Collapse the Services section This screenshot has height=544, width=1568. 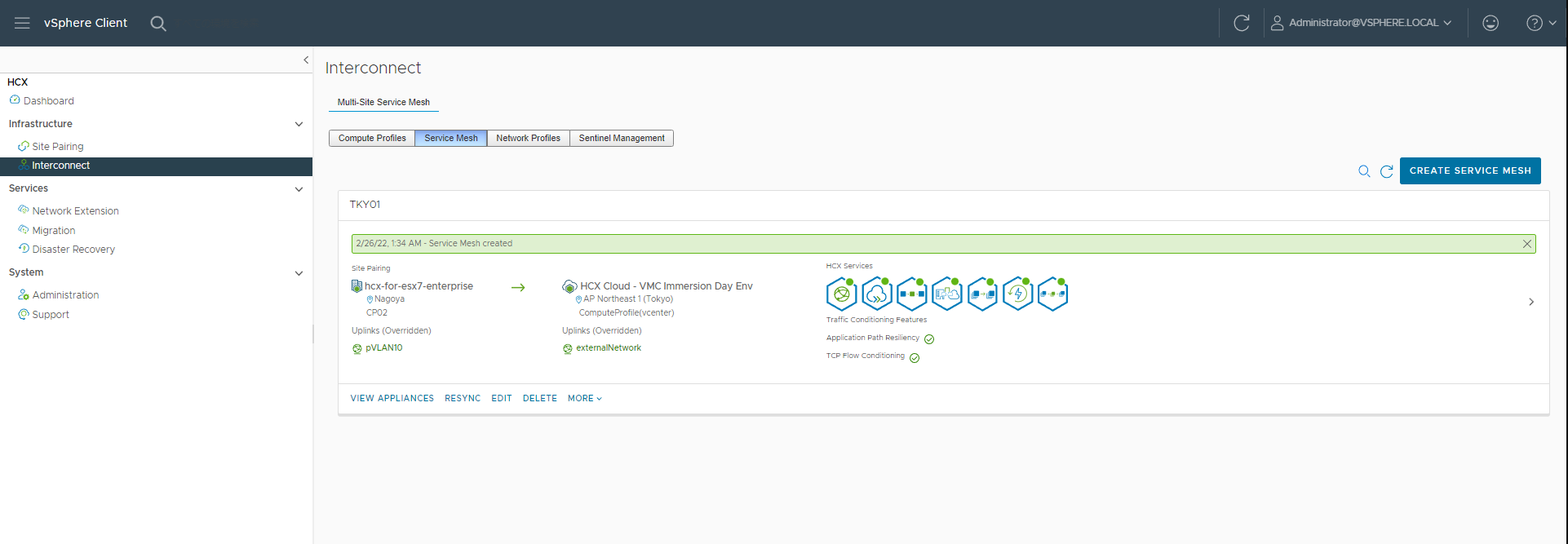299,188
